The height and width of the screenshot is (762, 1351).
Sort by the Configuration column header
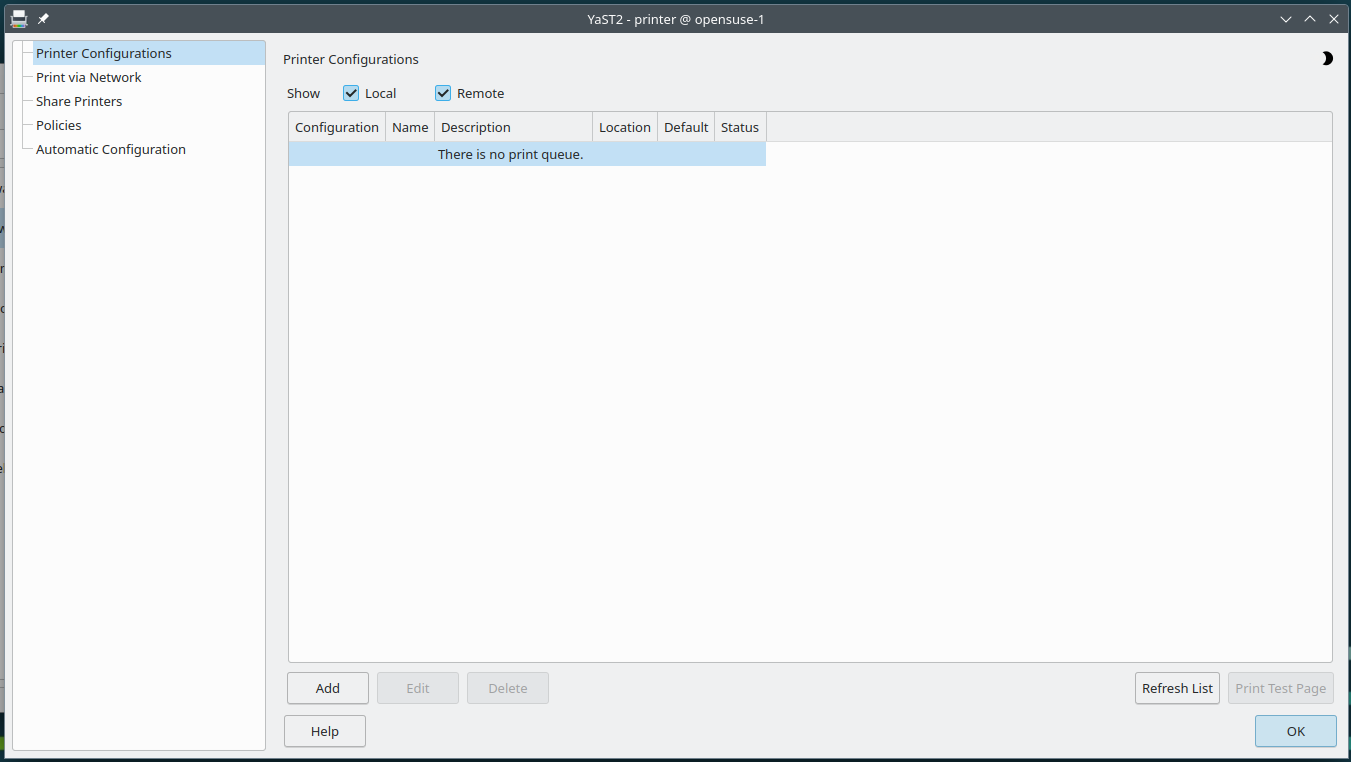click(x=337, y=127)
